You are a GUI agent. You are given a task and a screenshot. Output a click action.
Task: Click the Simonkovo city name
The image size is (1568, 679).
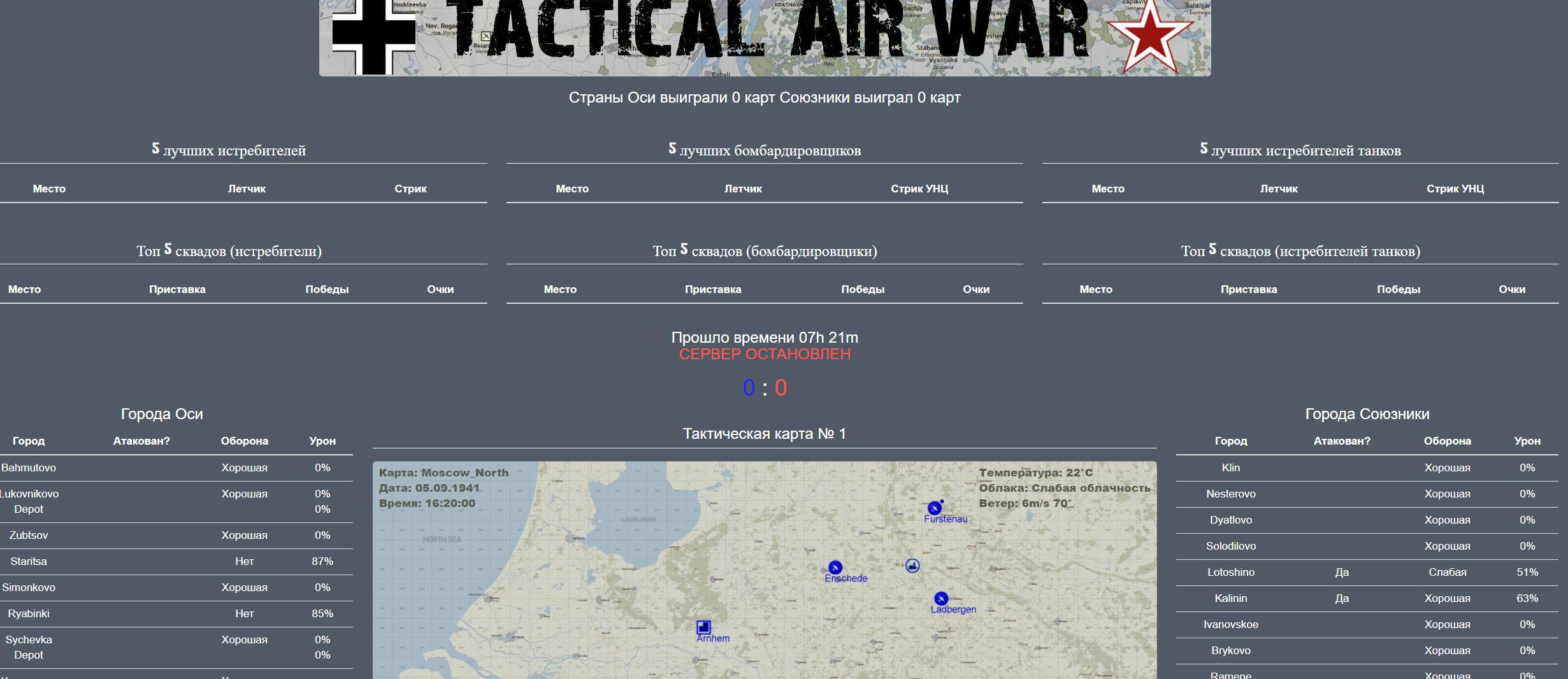click(29, 587)
